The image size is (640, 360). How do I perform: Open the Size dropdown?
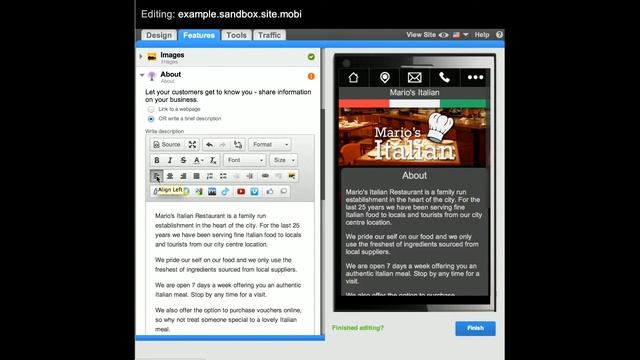(x=284, y=160)
